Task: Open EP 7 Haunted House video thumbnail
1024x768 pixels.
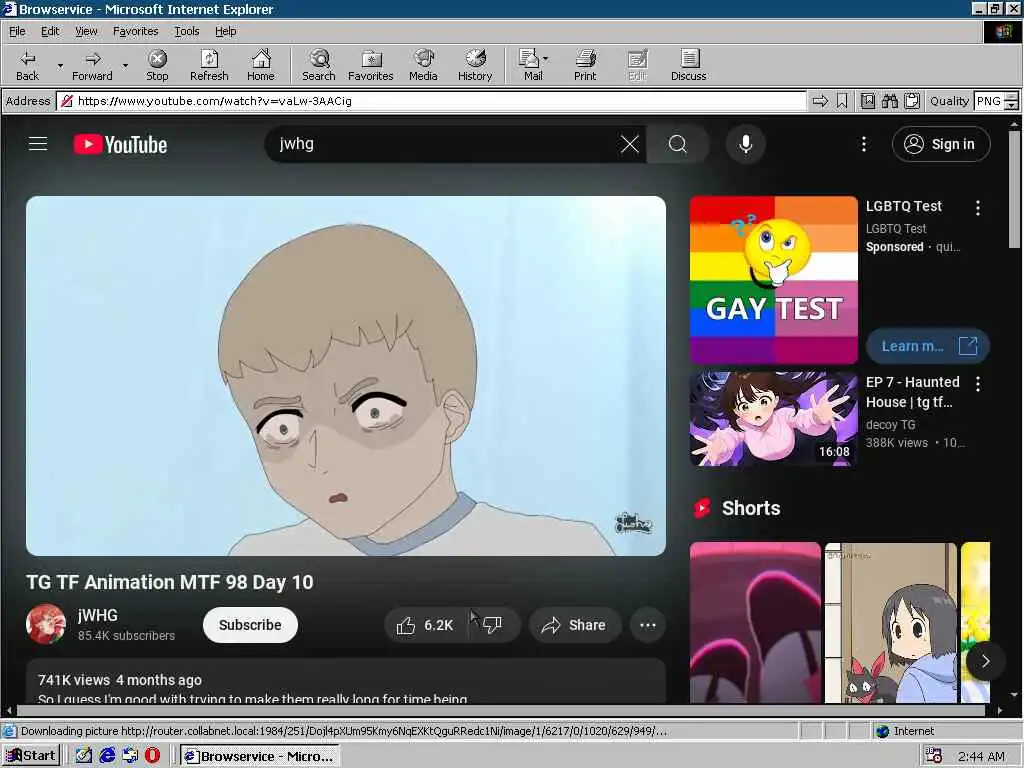Action: [773, 419]
